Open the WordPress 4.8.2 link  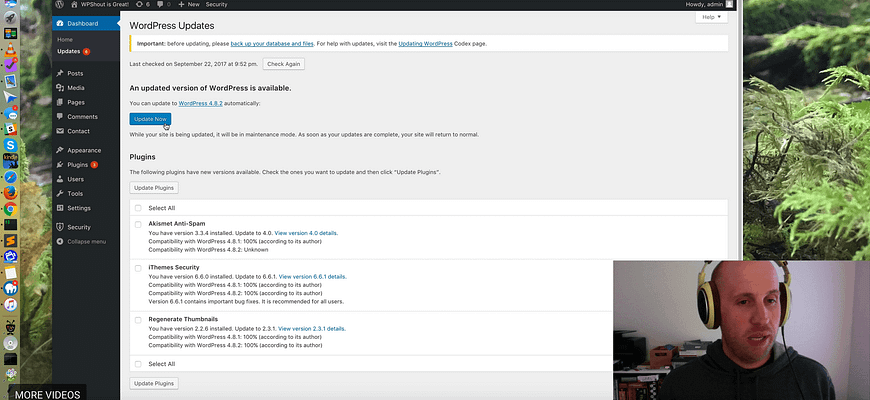200,103
